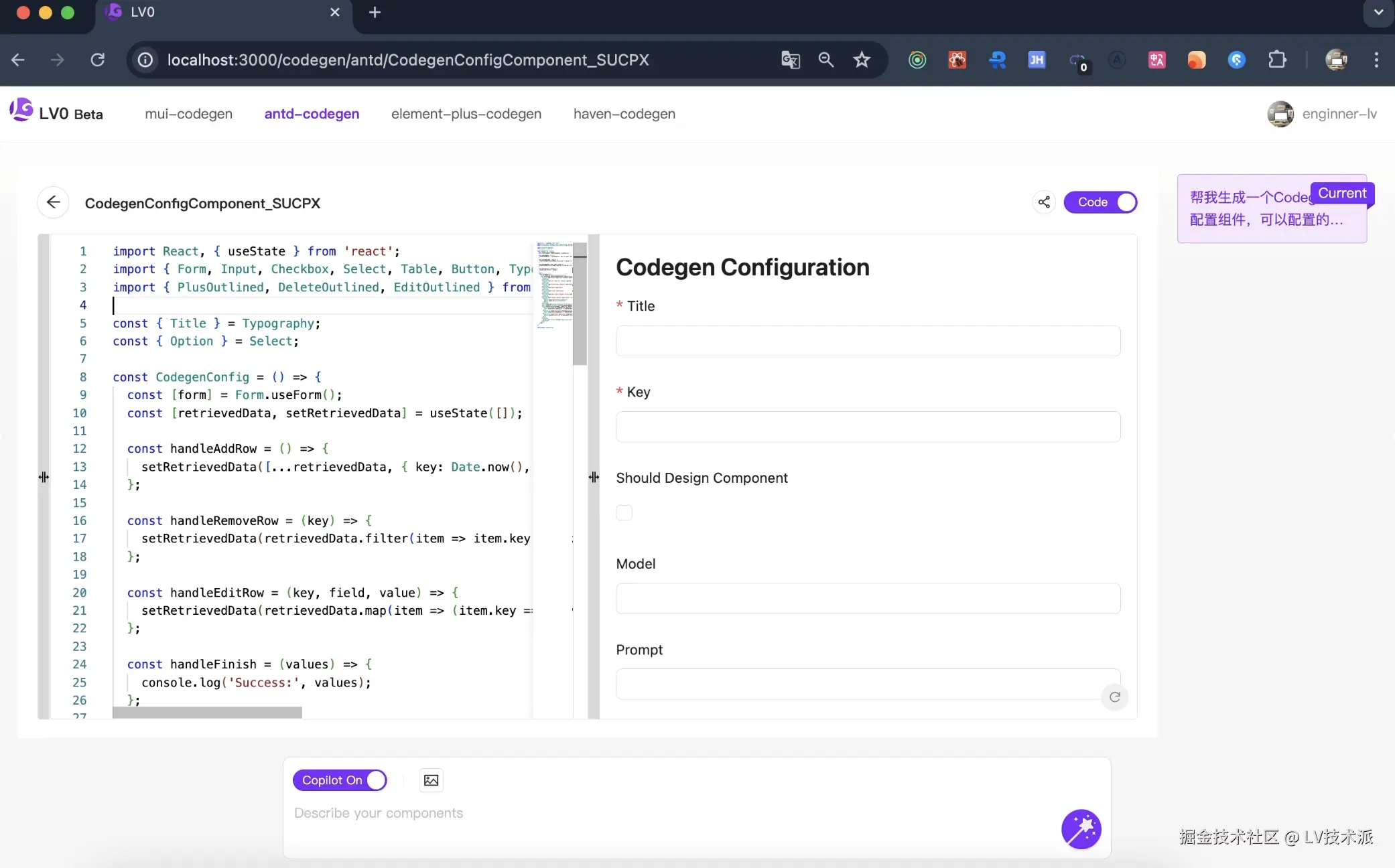Screen dimensions: 1395x868
Task: Click the refresh icon near Prompt field
Action: [x=1115, y=697]
